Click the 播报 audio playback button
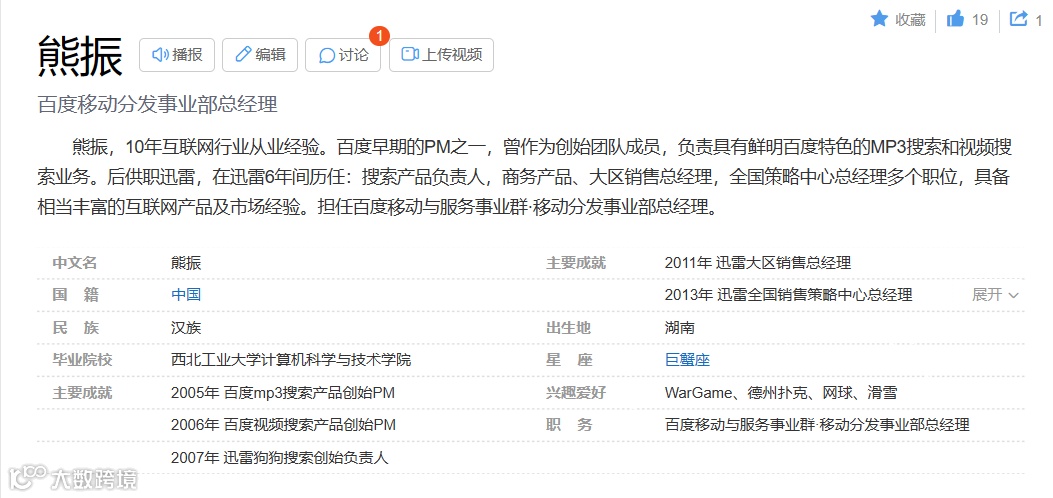The height and width of the screenshot is (498, 1053). (x=177, y=55)
